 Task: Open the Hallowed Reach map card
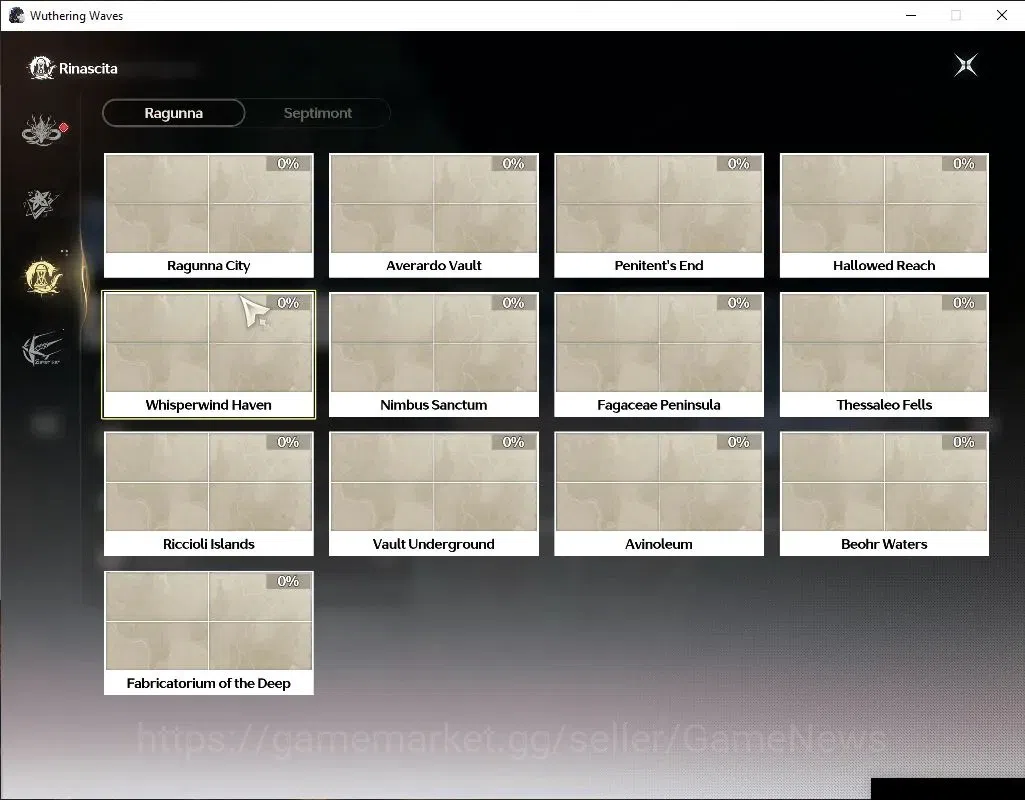point(884,215)
